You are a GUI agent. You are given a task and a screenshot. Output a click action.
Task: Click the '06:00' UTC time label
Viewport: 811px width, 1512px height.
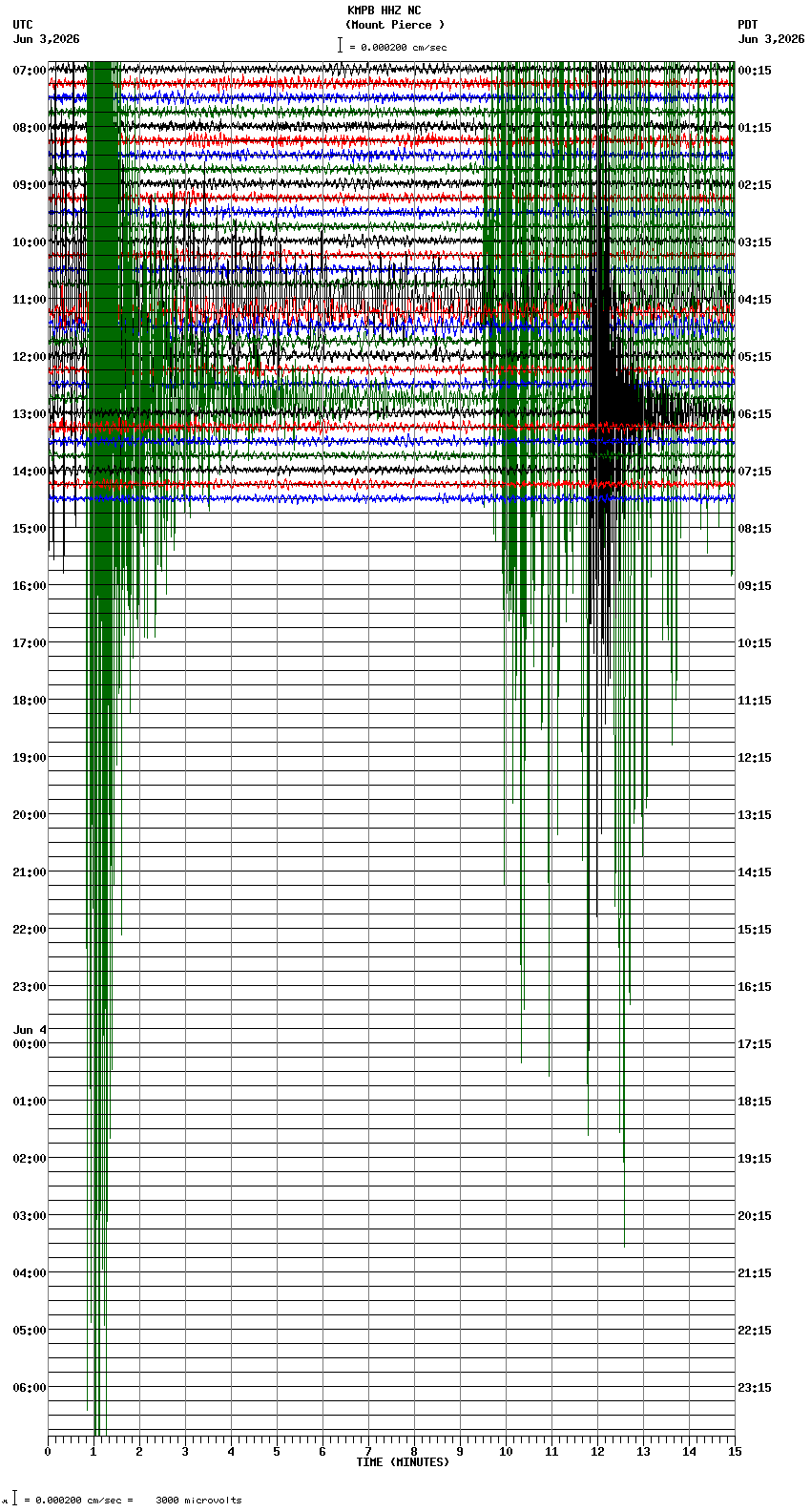click(30, 1388)
